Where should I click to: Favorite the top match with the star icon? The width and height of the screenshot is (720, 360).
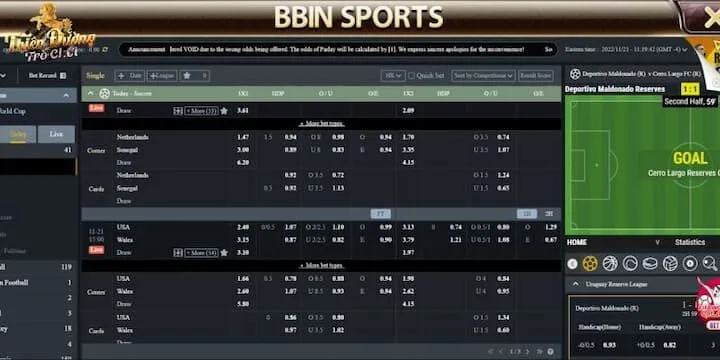coord(224,111)
